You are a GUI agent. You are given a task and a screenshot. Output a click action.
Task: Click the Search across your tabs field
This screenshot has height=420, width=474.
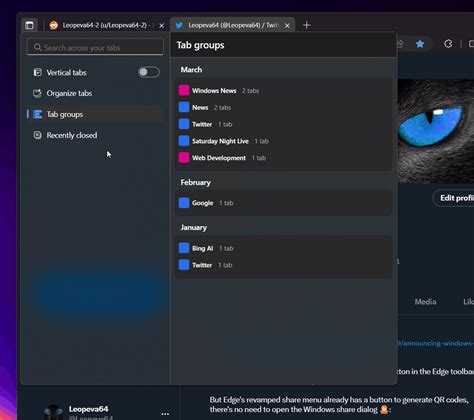click(x=95, y=47)
